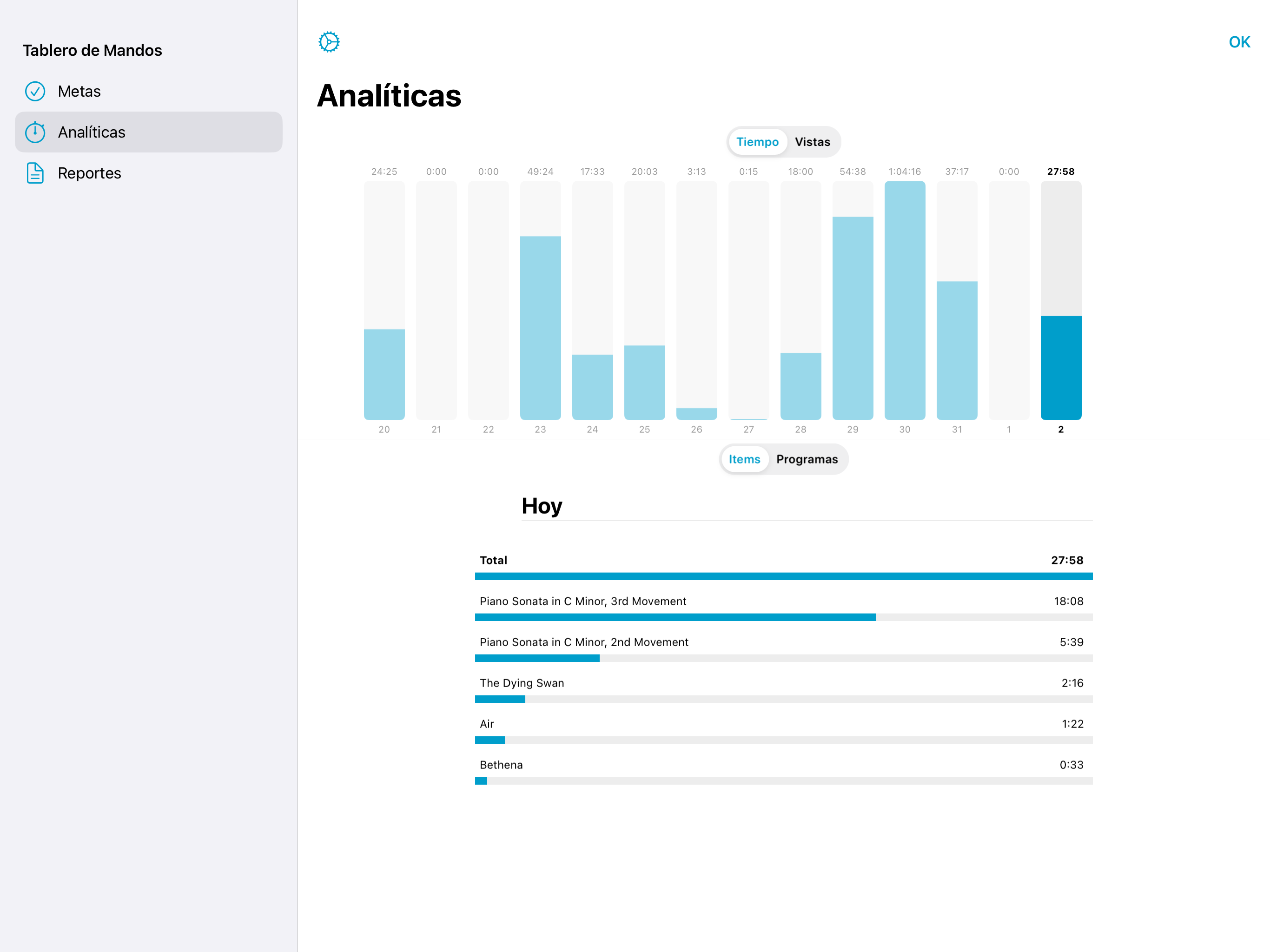Click the Metas checkmark icon
The image size is (1270, 952).
point(35,91)
